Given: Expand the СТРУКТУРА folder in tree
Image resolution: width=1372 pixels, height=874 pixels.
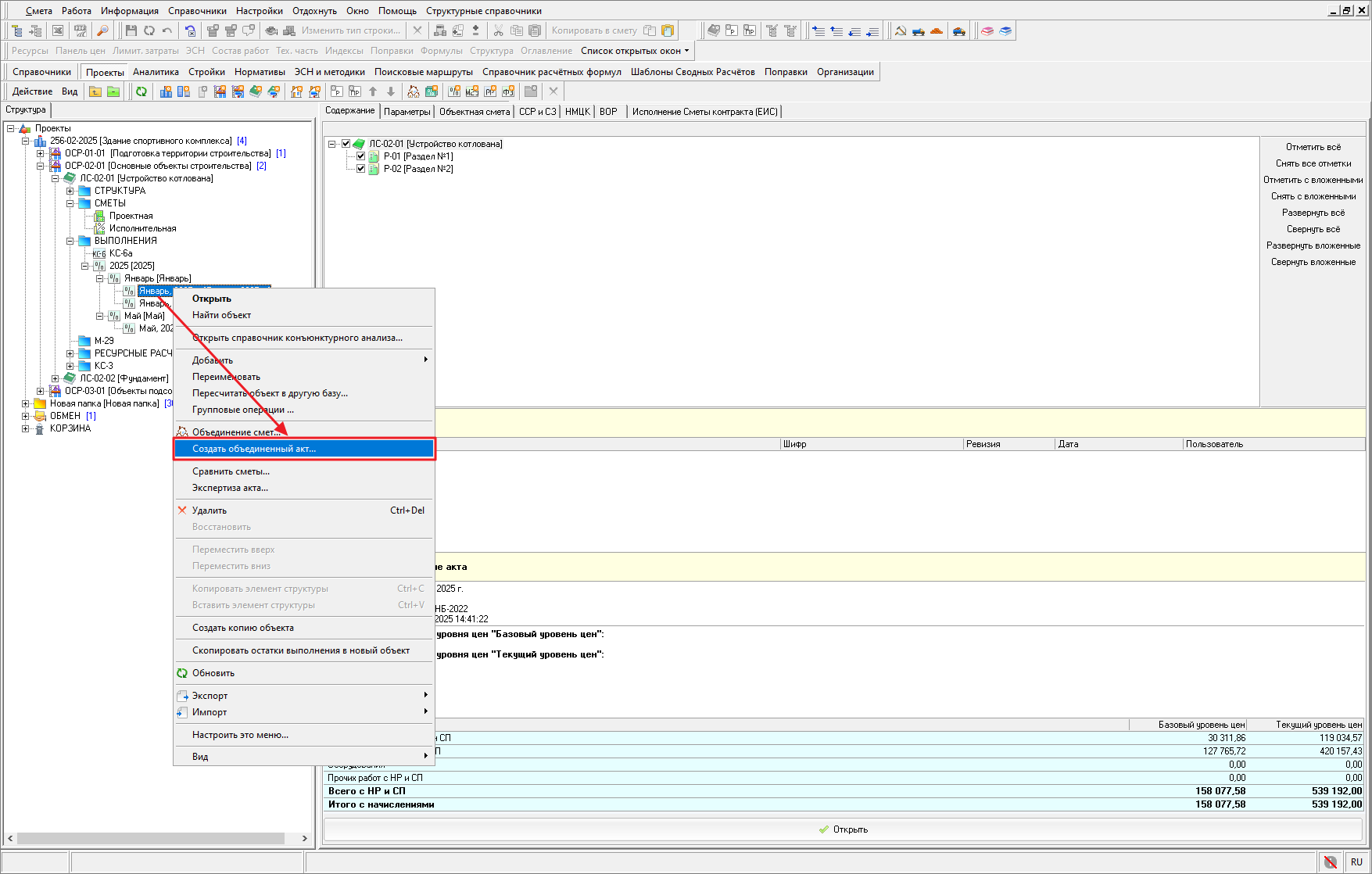Looking at the screenshot, I should 70,191.
